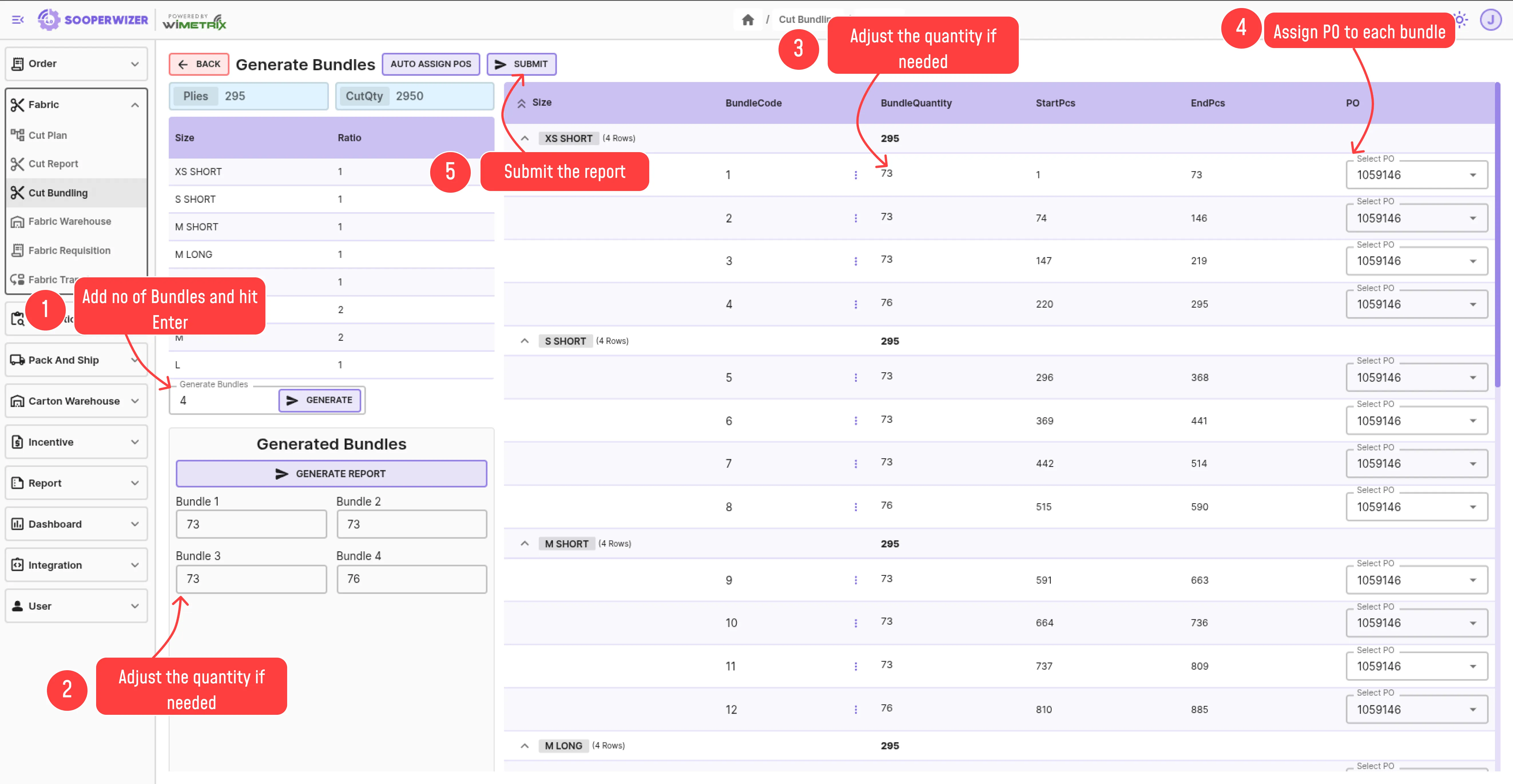Go to Fabric Warehouse page
The height and width of the screenshot is (784, 1513).
[x=69, y=221]
